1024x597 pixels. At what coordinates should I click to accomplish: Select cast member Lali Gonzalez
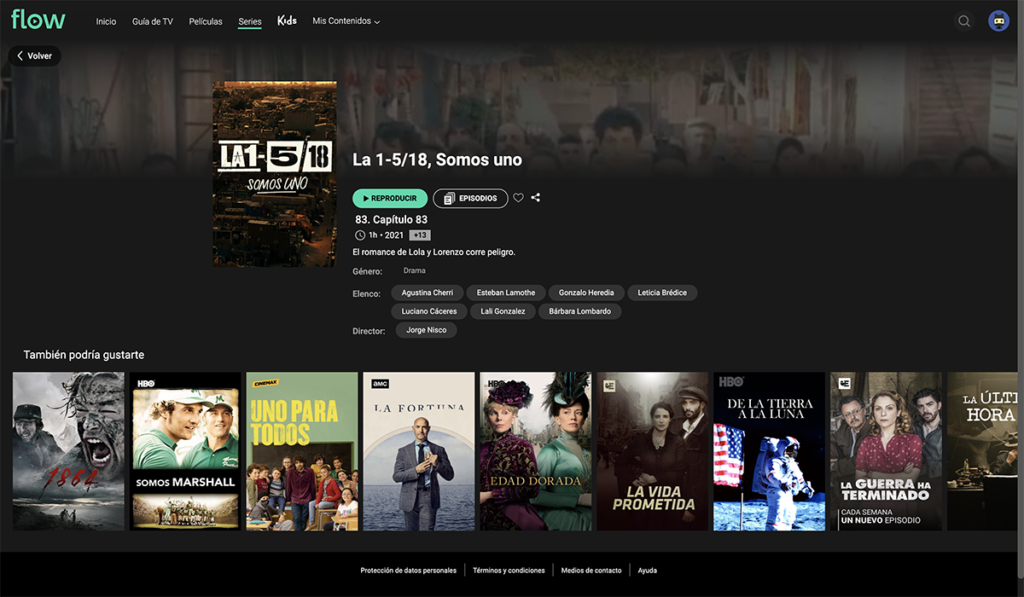(x=502, y=311)
